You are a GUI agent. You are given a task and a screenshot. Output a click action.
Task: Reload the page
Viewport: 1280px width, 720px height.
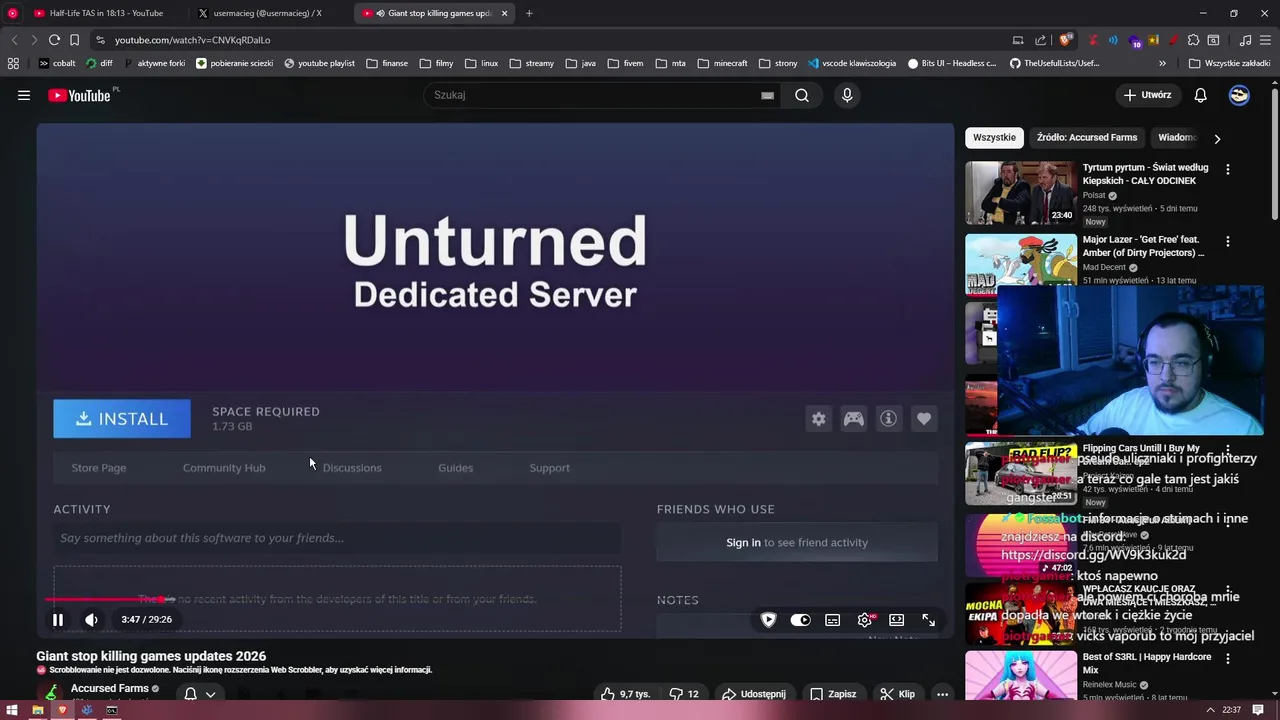pos(54,40)
